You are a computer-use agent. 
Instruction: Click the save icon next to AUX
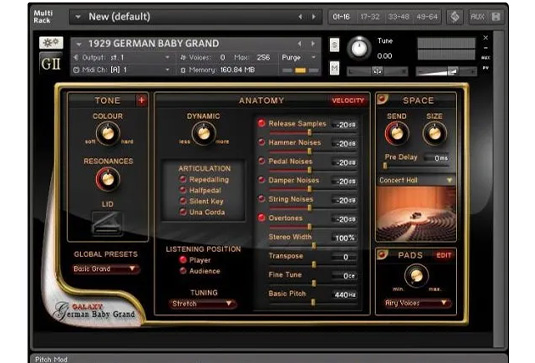(496, 17)
